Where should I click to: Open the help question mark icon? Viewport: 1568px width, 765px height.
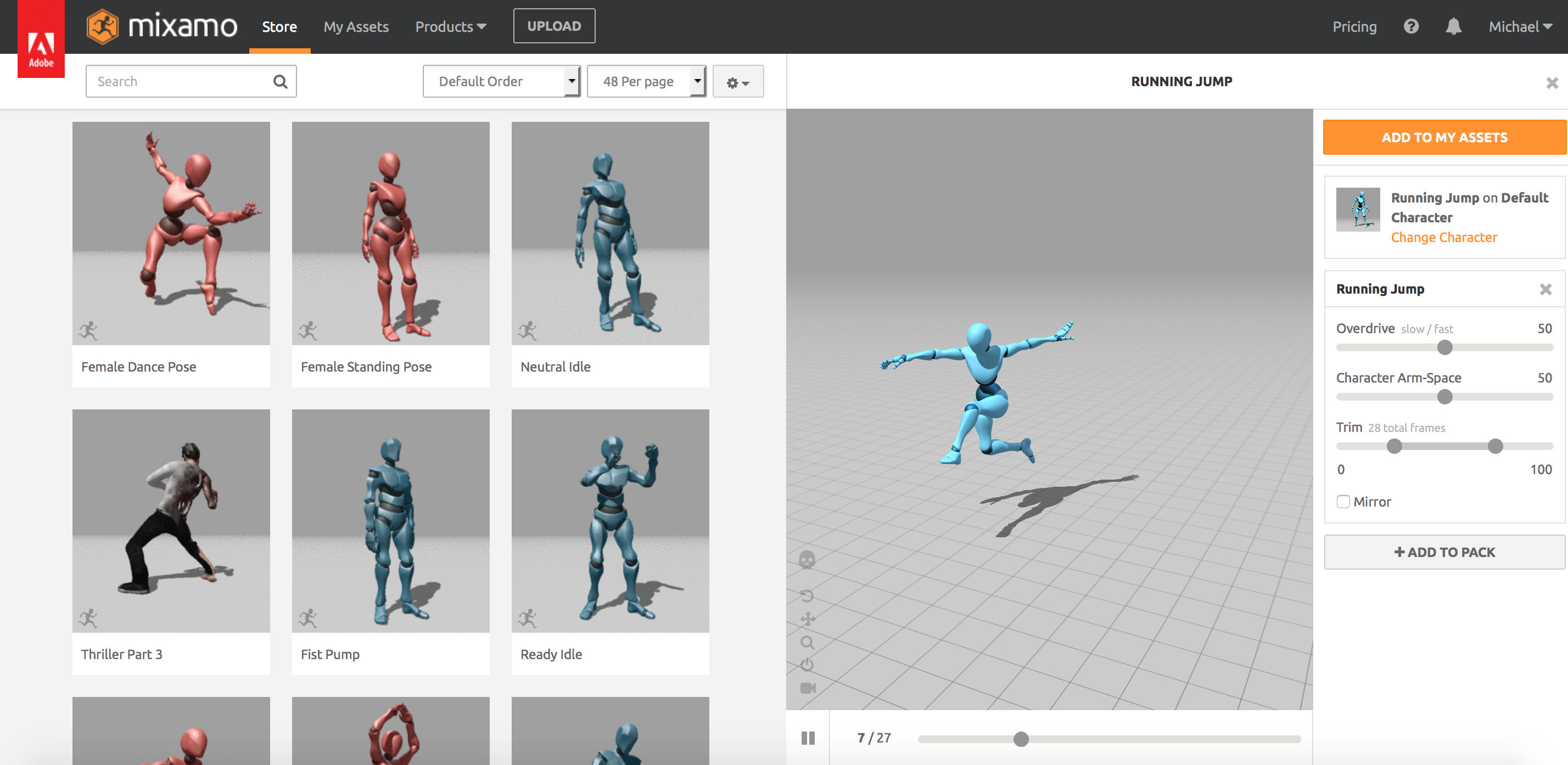(1411, 27)
